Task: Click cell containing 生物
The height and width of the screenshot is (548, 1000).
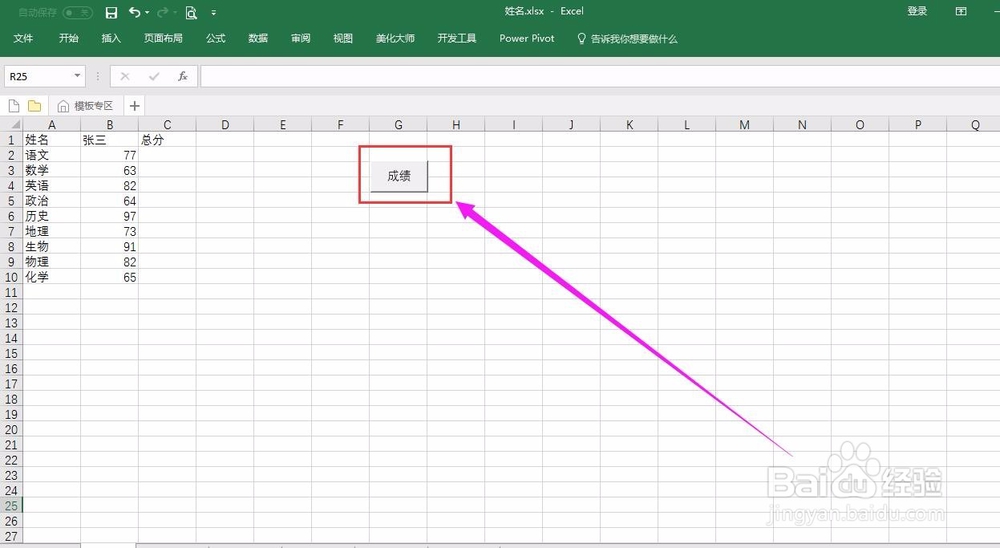Action: tap(52, 247)
